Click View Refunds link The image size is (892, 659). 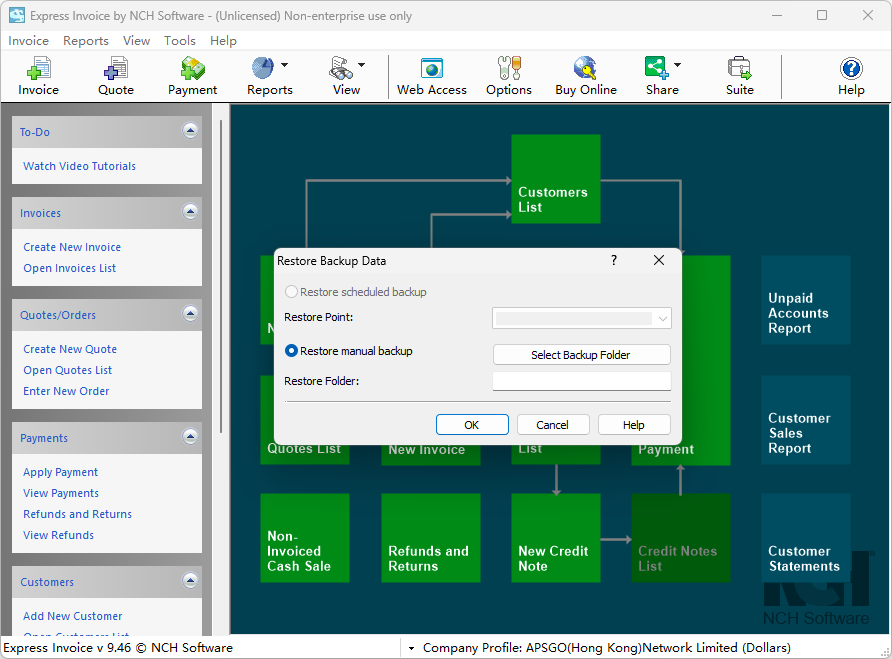[59, 535]
